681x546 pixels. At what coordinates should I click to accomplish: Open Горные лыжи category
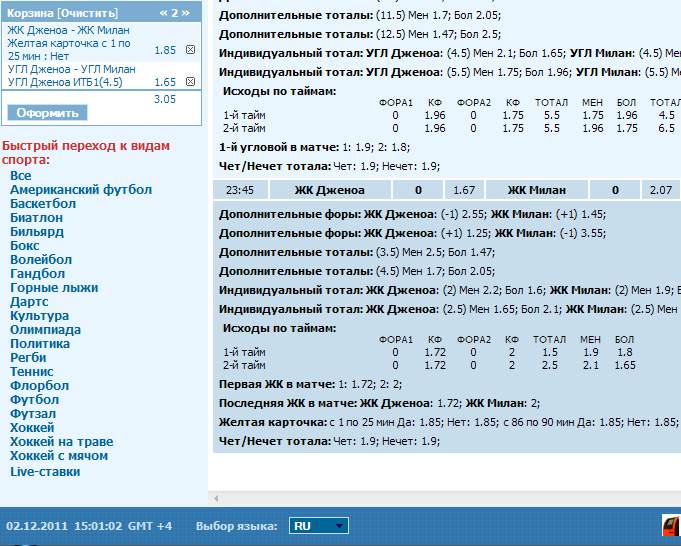pos(54,288)
